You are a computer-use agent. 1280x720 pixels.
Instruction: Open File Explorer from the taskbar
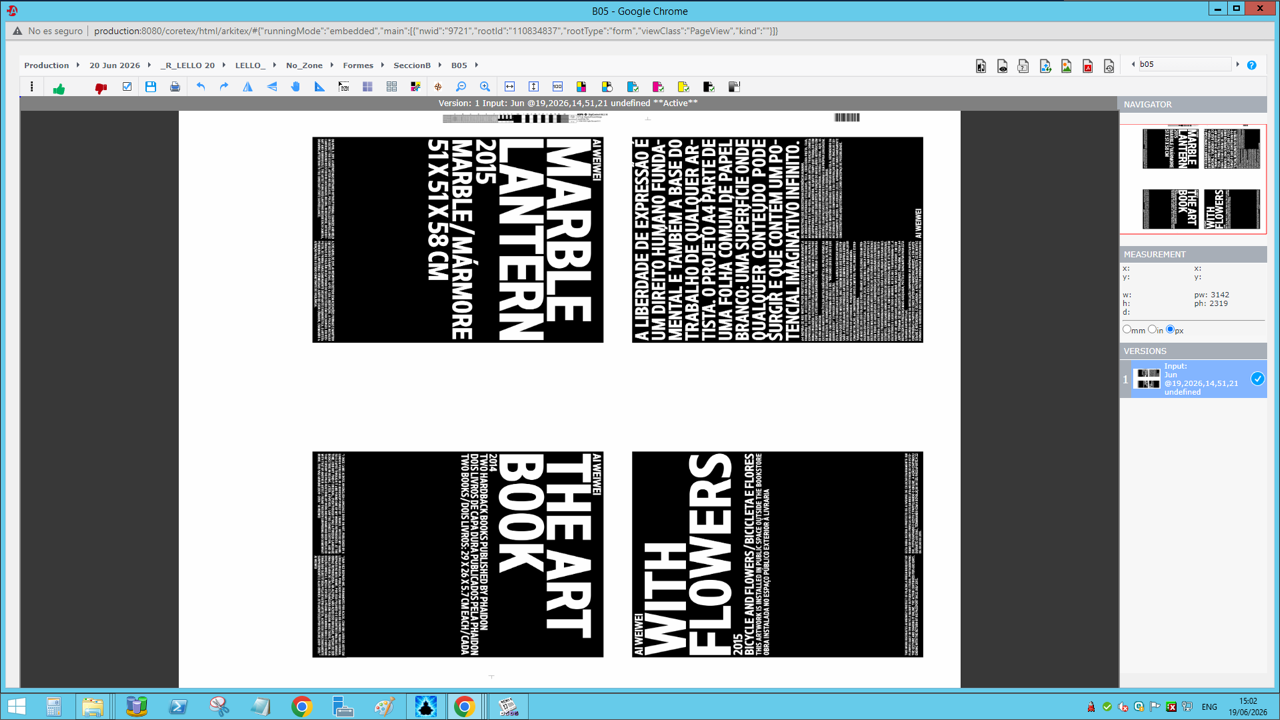(x=93, y=707)
